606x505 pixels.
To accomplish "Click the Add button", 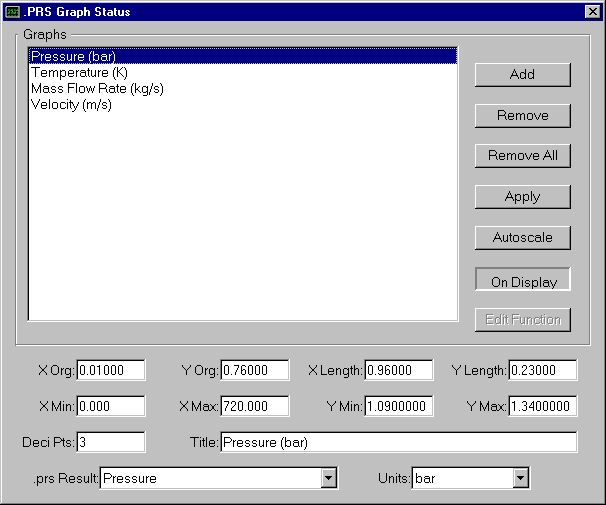I will (x=523, y=75).
